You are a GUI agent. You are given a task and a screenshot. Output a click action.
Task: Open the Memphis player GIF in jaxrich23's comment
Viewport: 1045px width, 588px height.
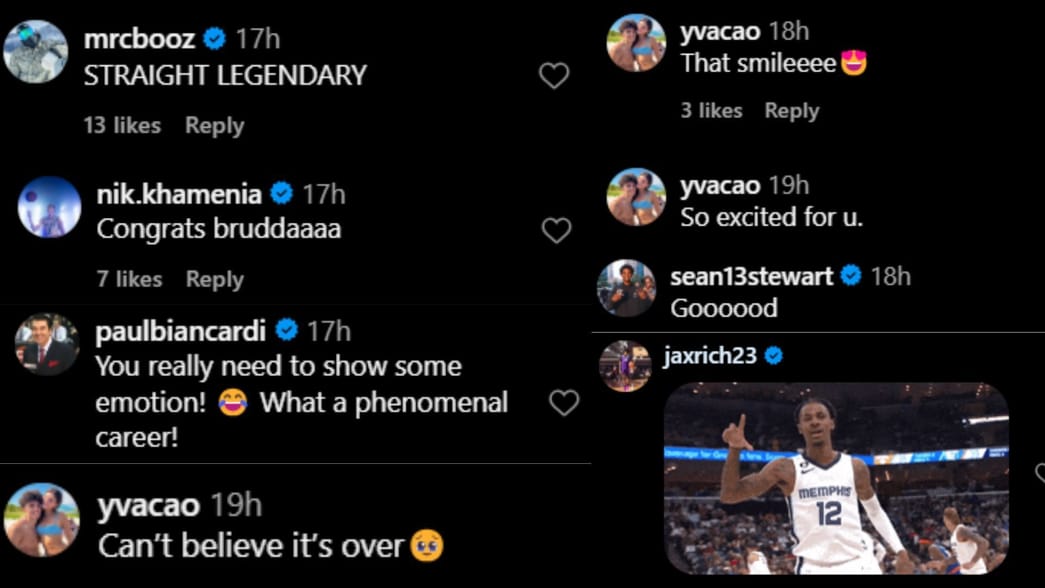pyautogui.click(x=836, y=478)
